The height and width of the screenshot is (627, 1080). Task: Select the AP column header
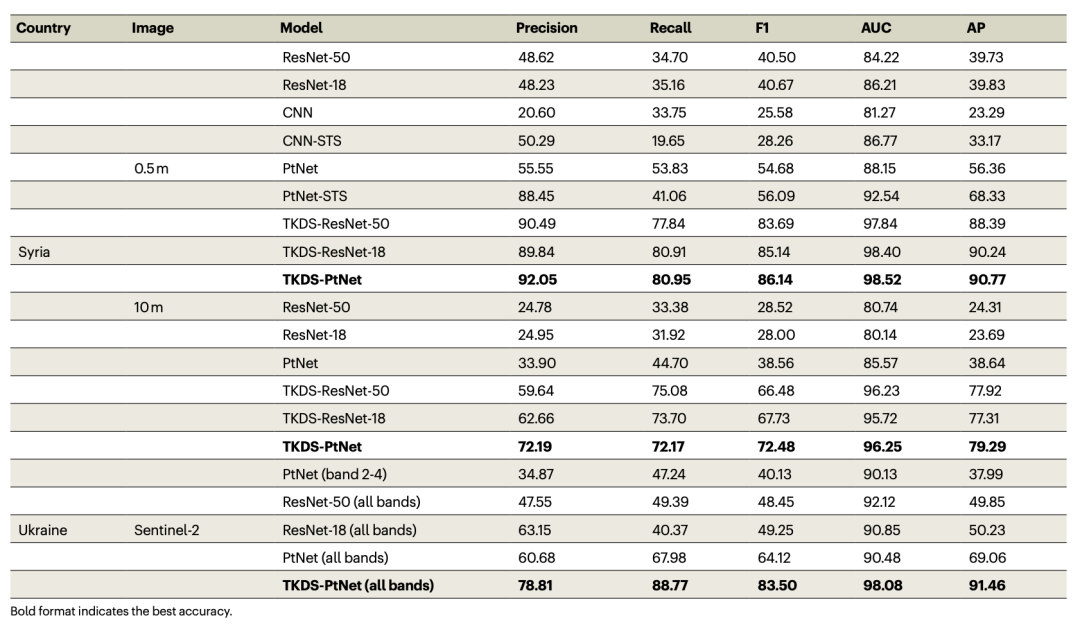pyautogui.click(x=975, y=28)
